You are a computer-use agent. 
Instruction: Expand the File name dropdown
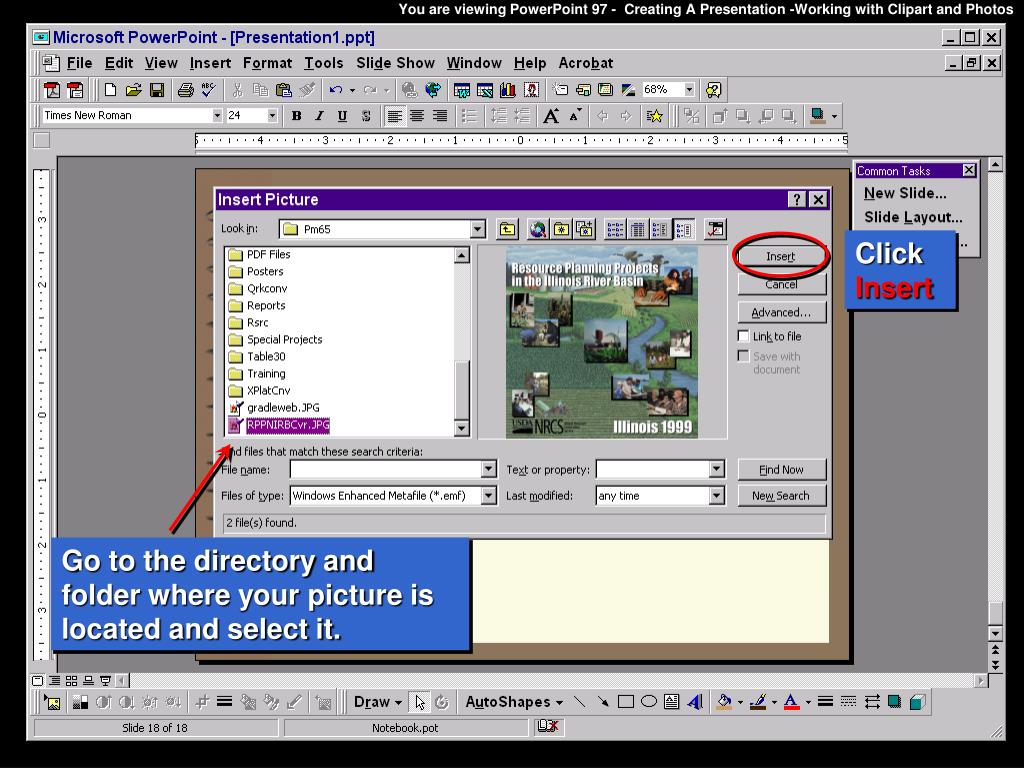coord(488,469)
